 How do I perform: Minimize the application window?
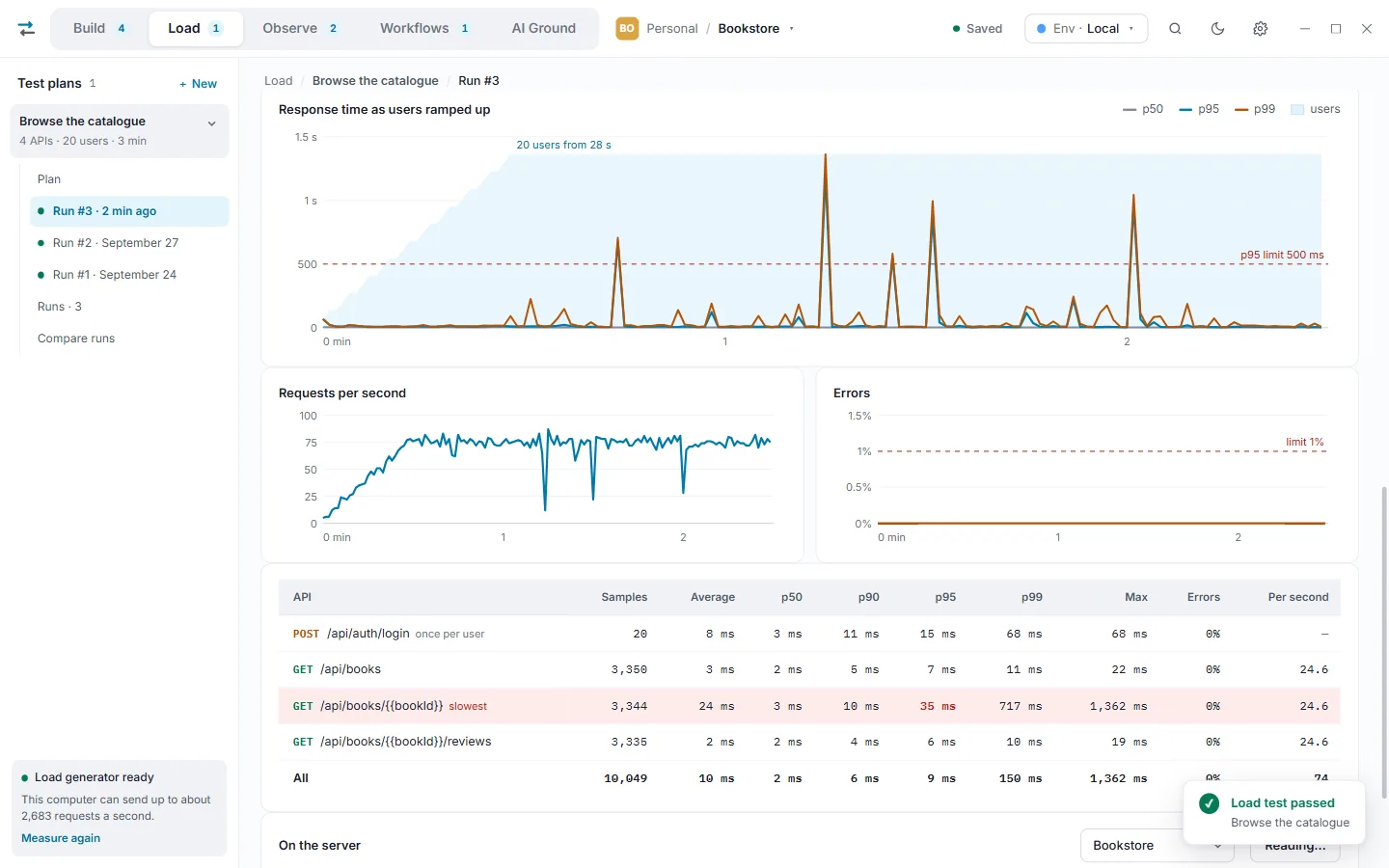(1305, 29)
